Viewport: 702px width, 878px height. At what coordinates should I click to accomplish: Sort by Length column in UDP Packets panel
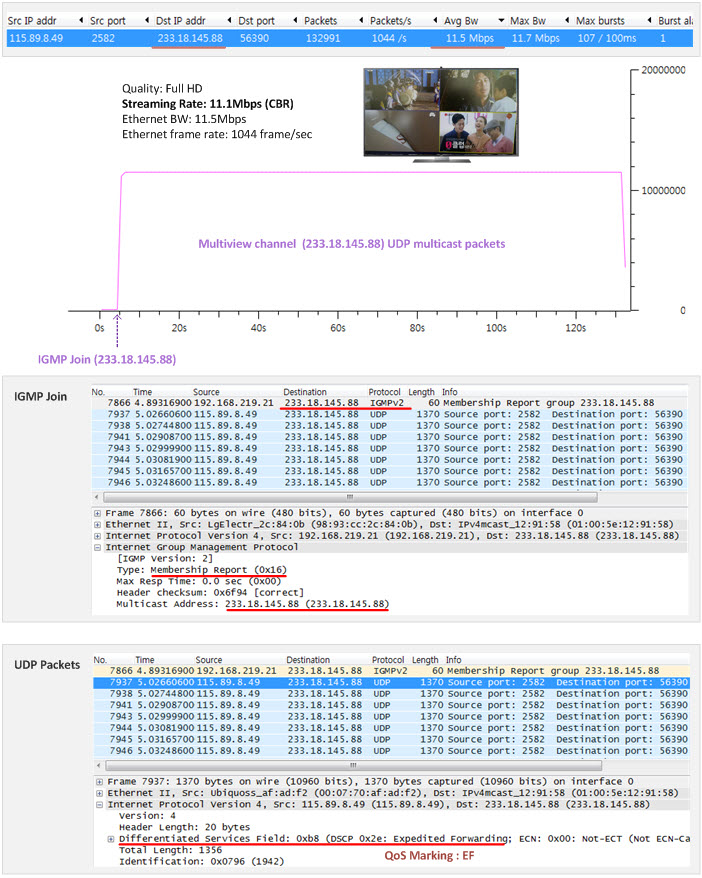click(425, 660)
